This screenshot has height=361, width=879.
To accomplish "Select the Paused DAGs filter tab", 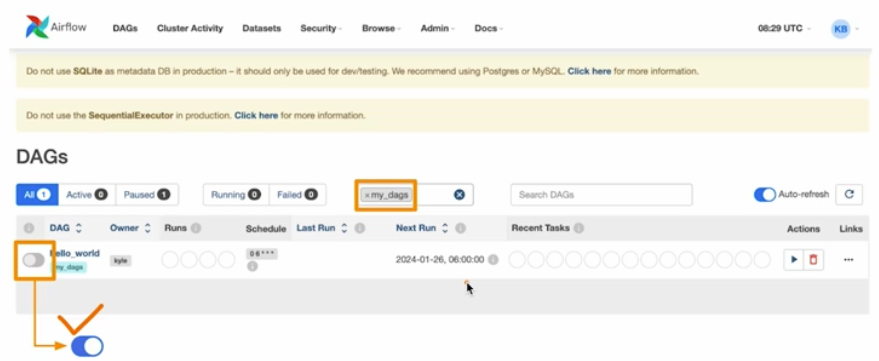I will pos(147,195).
